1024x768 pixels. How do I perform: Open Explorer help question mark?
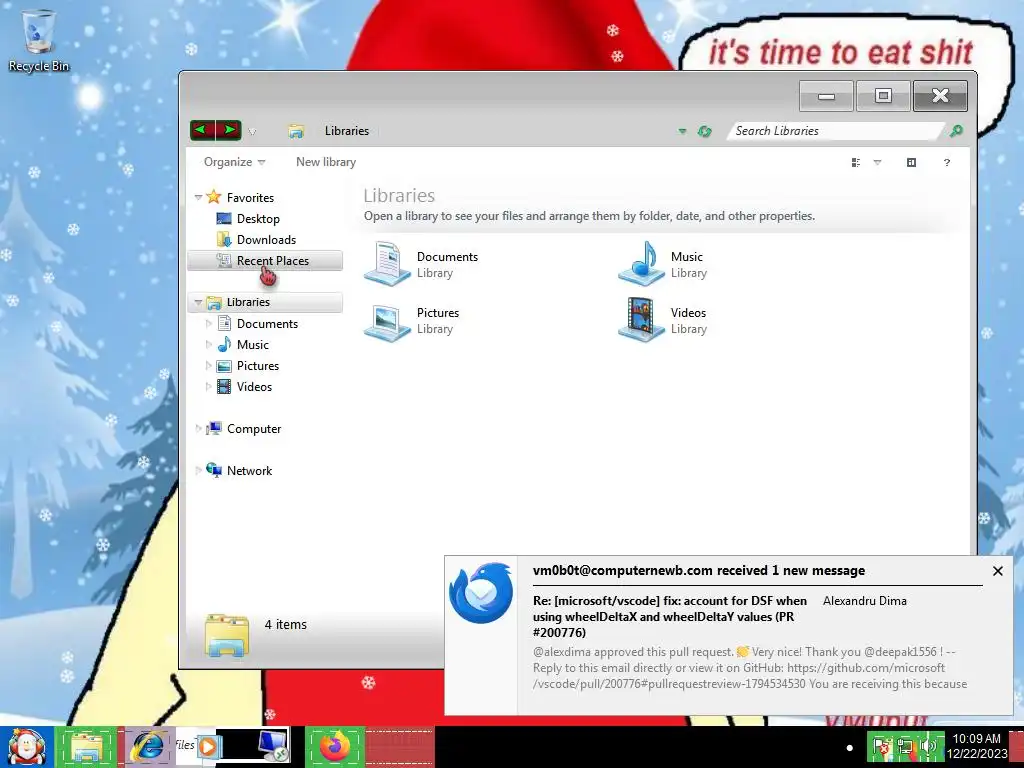947,163
